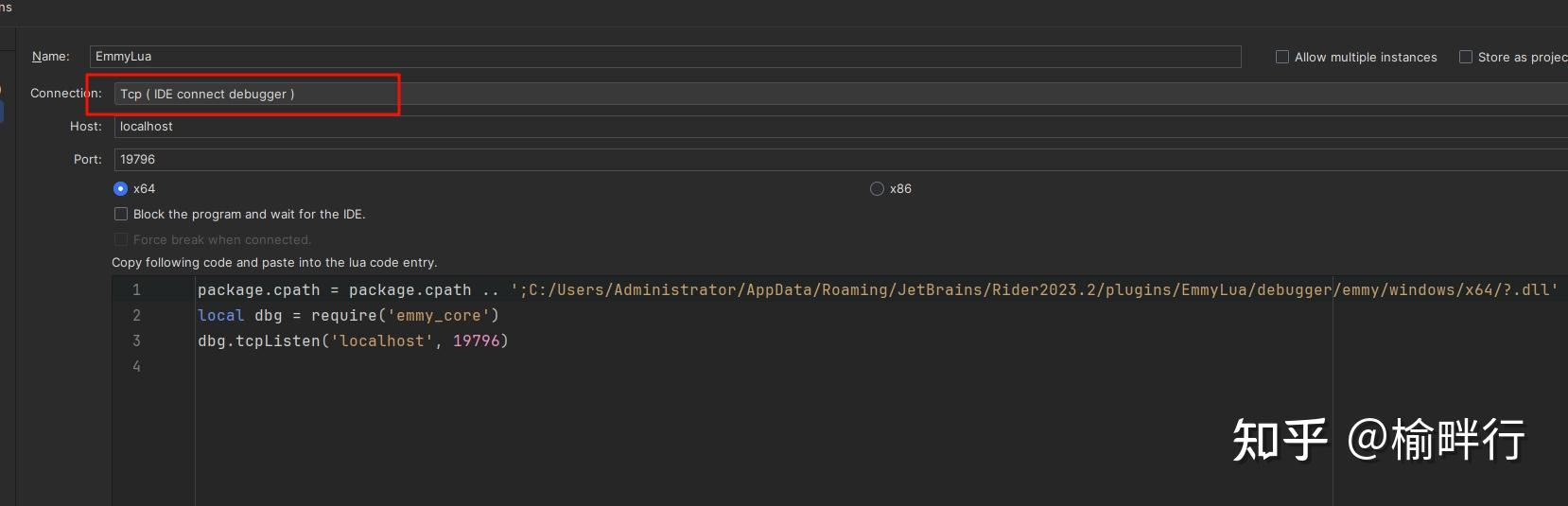The image size is (1568, 506).
Task: Click the 'emmy_core' string in the code
Action: pyautogui.click(x=439, y=316)
